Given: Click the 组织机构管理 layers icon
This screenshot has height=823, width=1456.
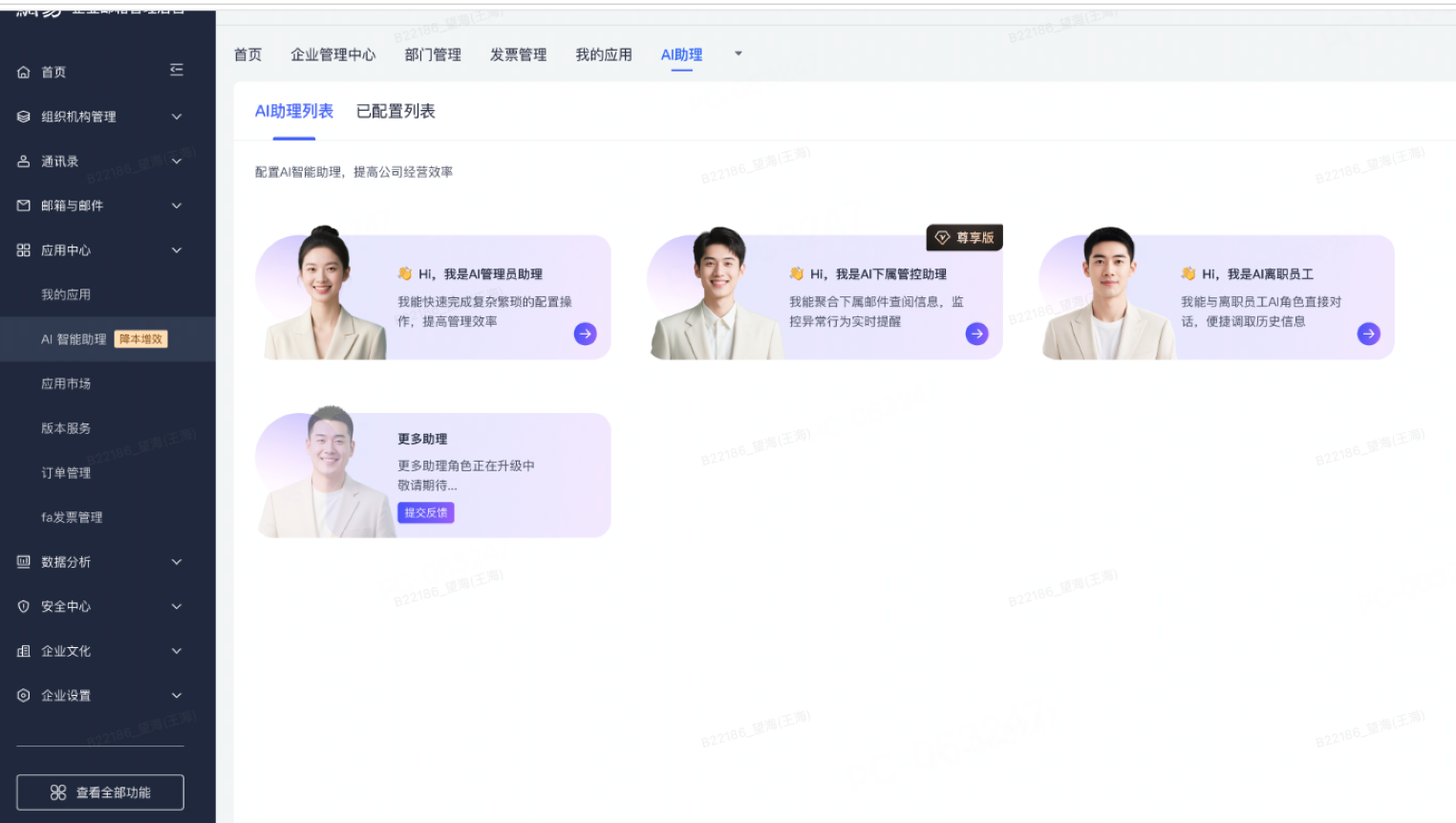Looking at the screenshot, I should point(24,117).
